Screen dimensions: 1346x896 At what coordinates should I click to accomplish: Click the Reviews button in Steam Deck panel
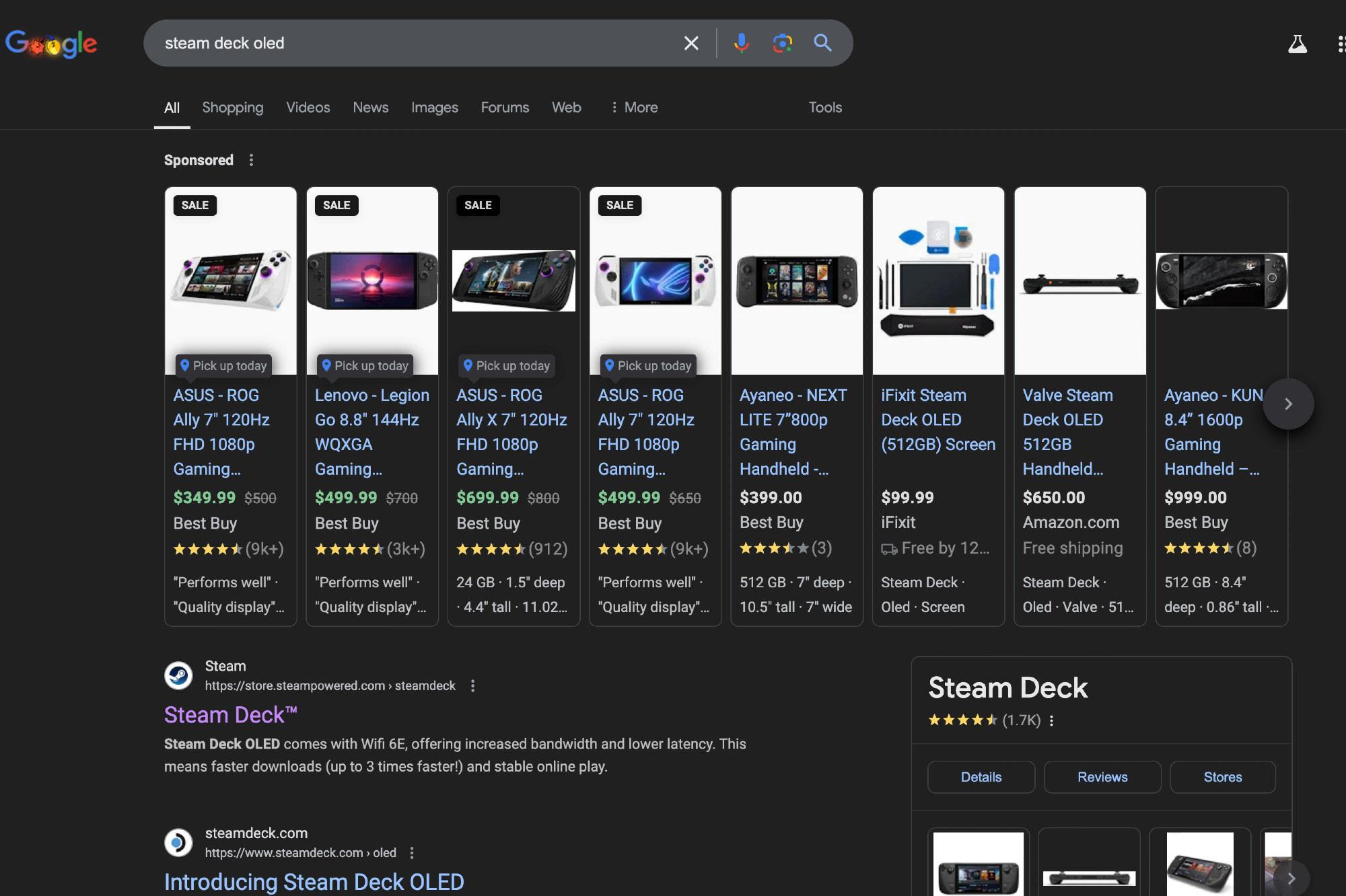pyautogui.click(x=1102, y=777)
